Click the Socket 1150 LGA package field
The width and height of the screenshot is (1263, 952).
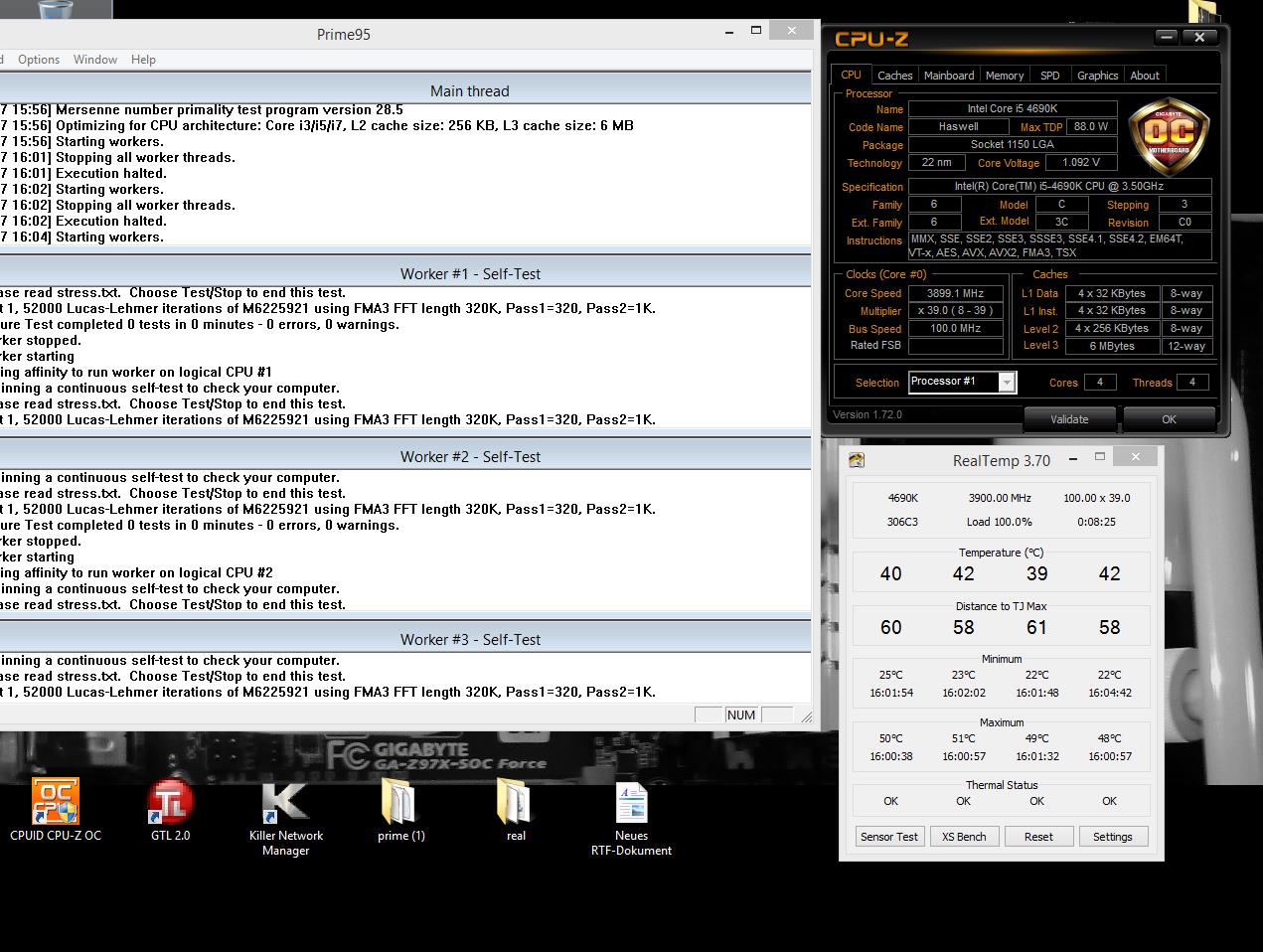coord(1013,145)
